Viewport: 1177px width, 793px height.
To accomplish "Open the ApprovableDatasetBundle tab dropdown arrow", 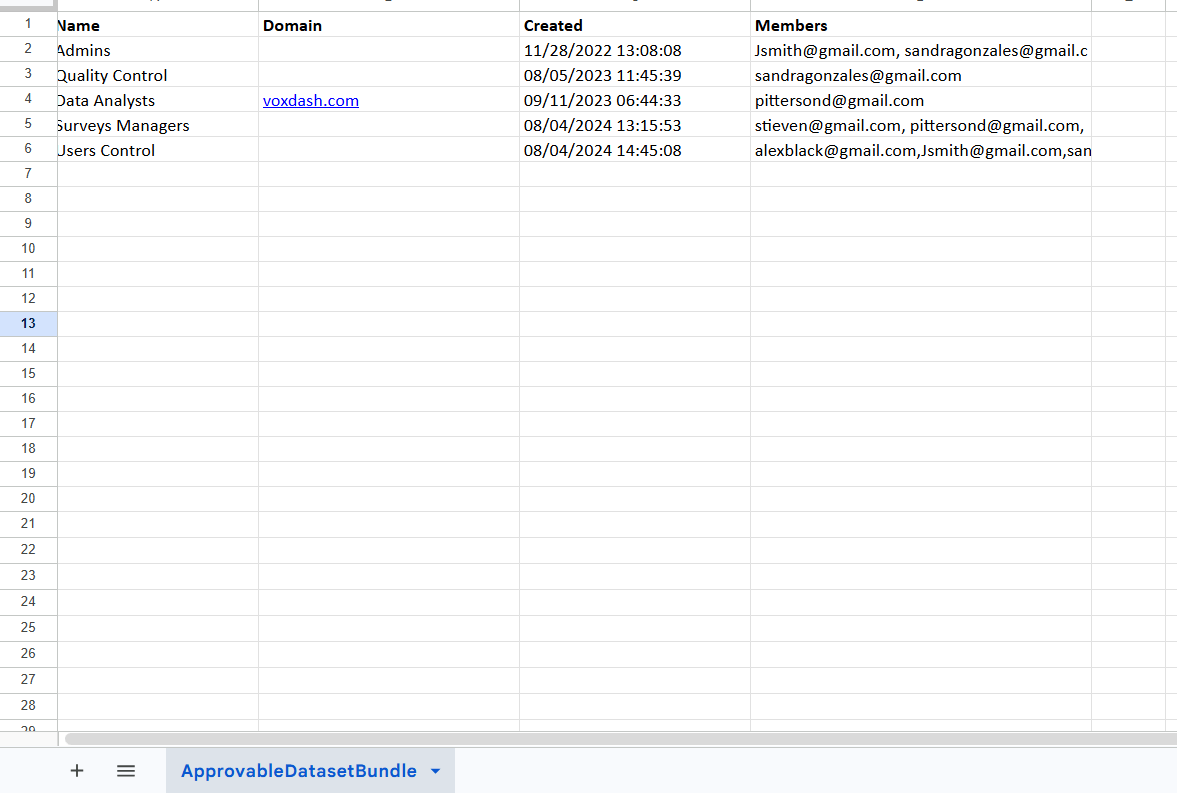I will pos(435,771).
